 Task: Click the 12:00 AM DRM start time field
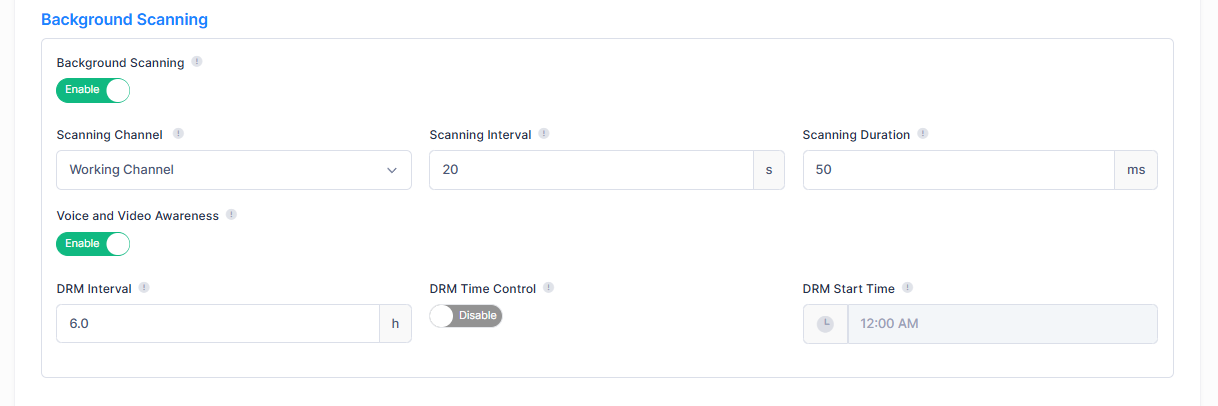[1001, 324]
